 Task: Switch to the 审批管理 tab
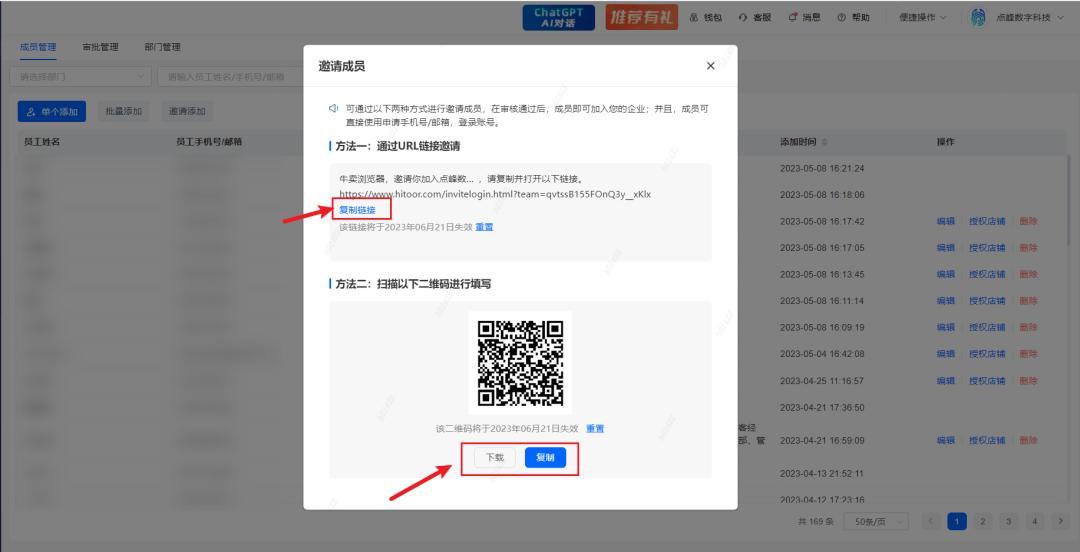(x=100, y=47)
